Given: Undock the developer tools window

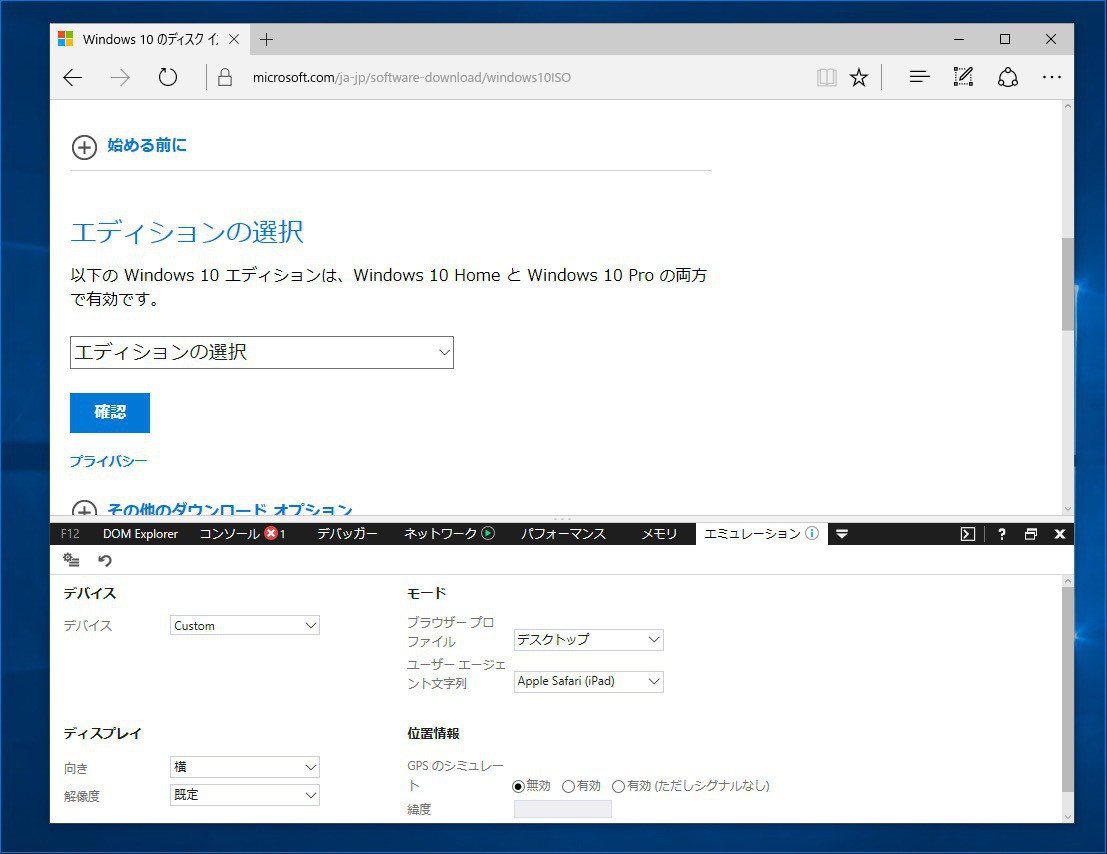Looking at the screenshot, I should tap(1031, 534).
